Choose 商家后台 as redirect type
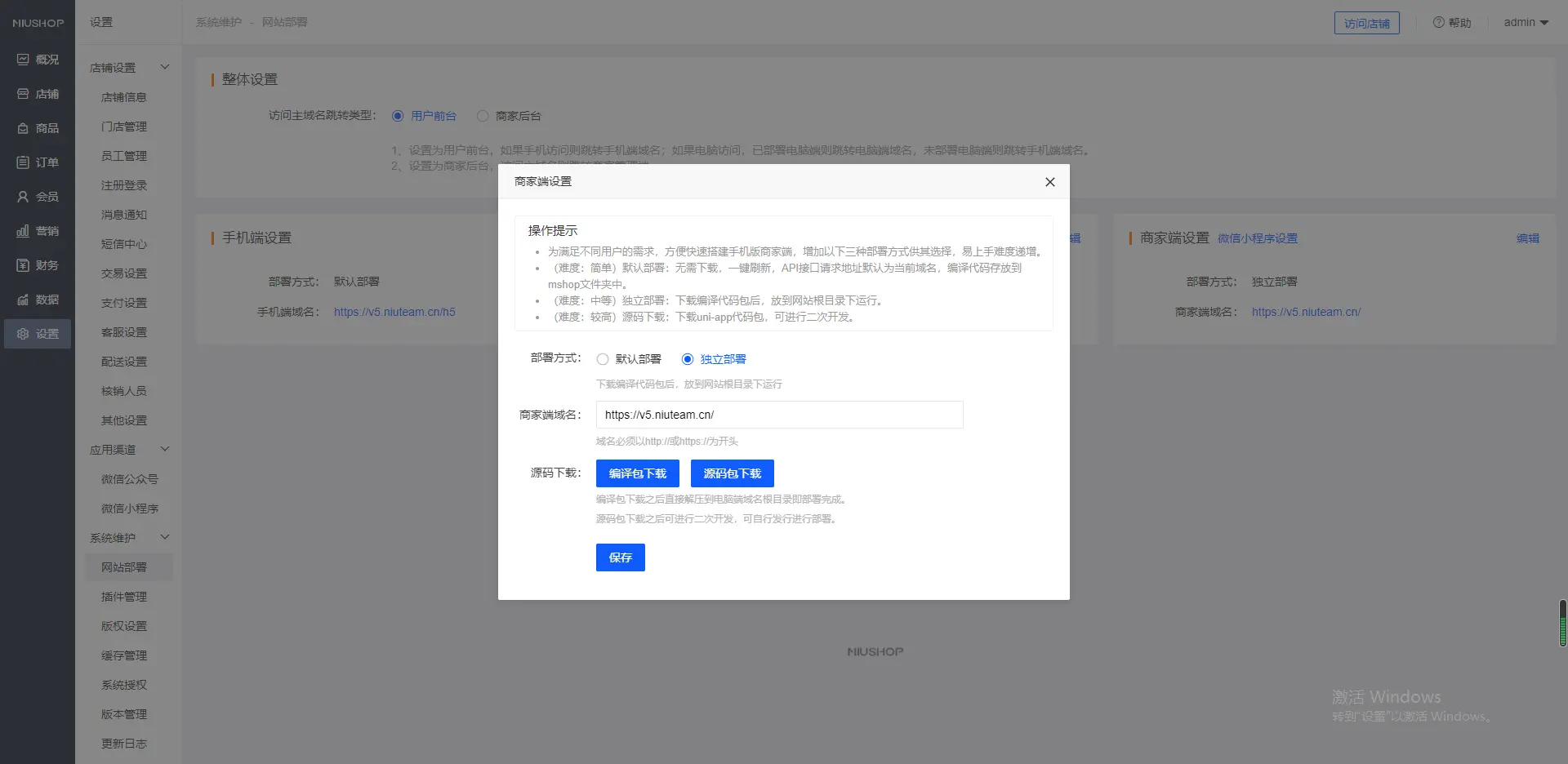Viewport: 1568px width, 764px height. coord(483,116)
